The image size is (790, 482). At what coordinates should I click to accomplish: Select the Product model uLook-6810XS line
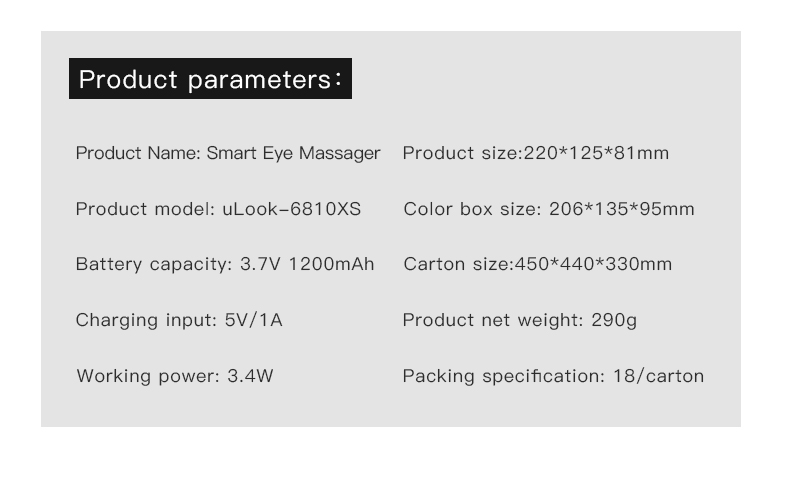pyautogui.click(x=218, y=209)
